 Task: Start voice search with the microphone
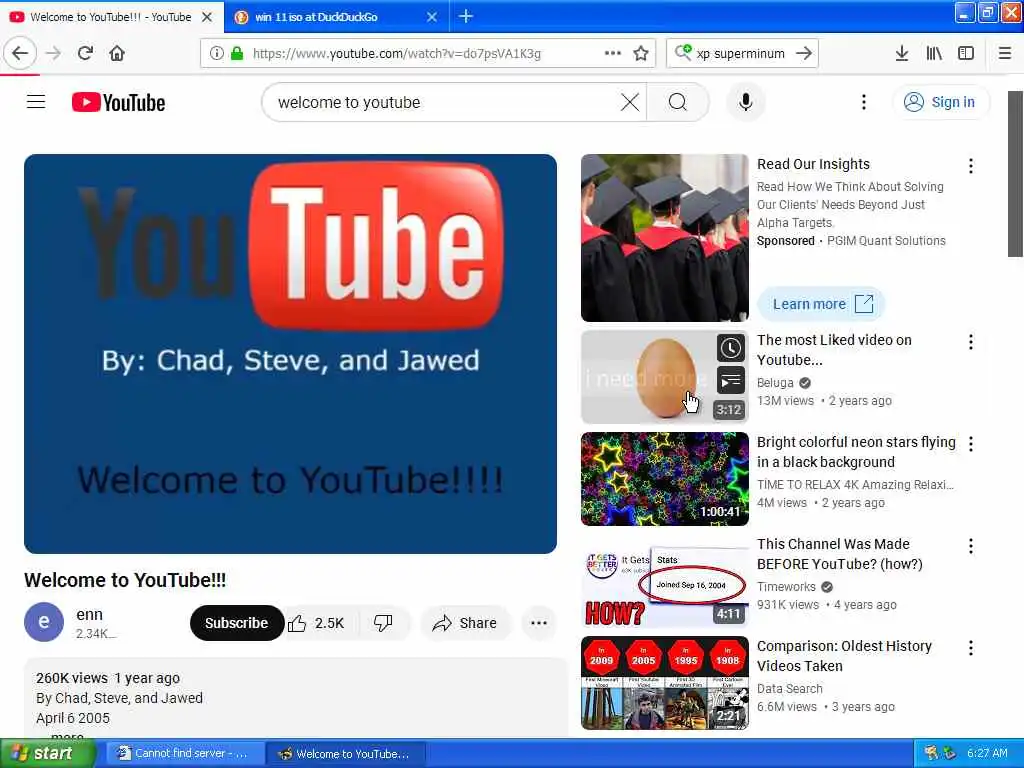click(746, 103)
